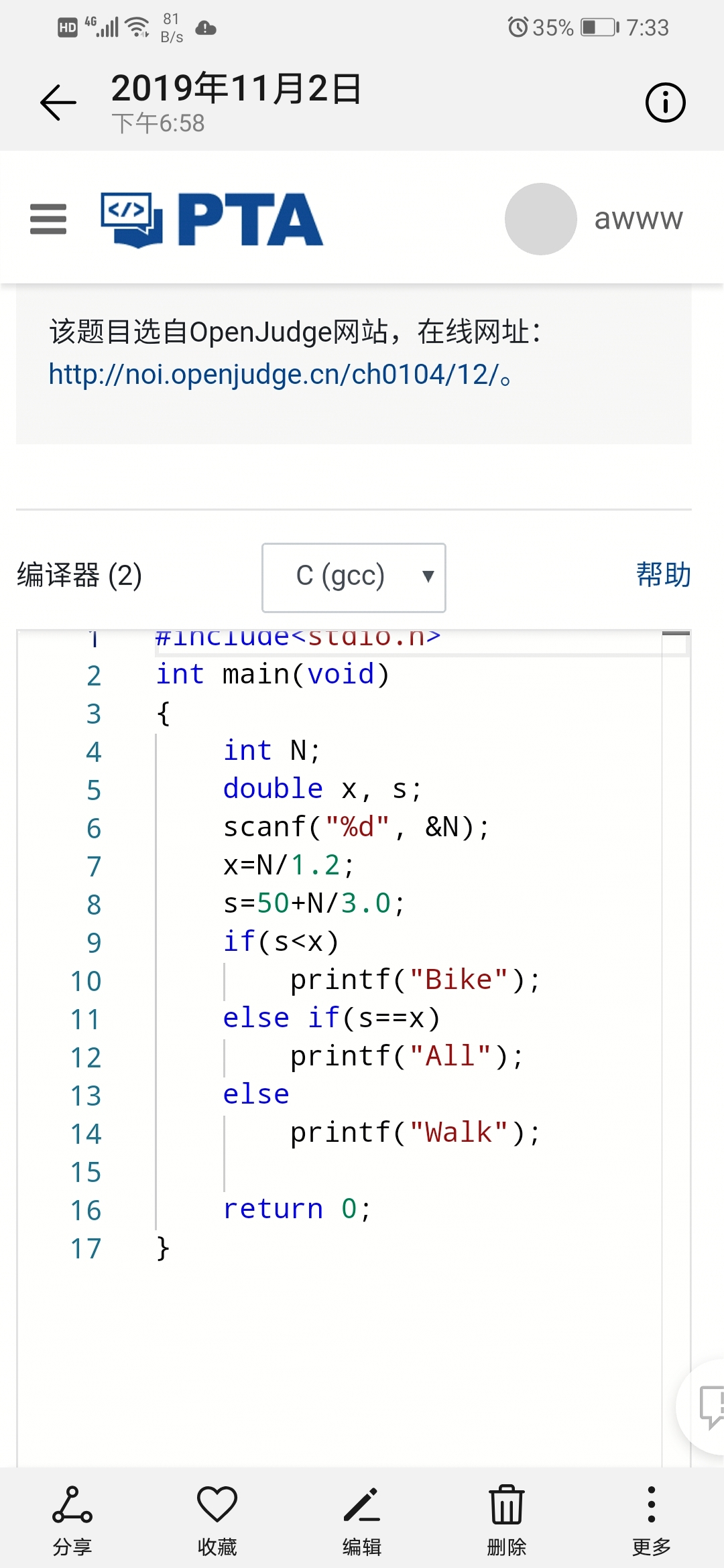Tap the 删除 delete trash icon
The image size is (724, 1568).
coord(507,1520)
